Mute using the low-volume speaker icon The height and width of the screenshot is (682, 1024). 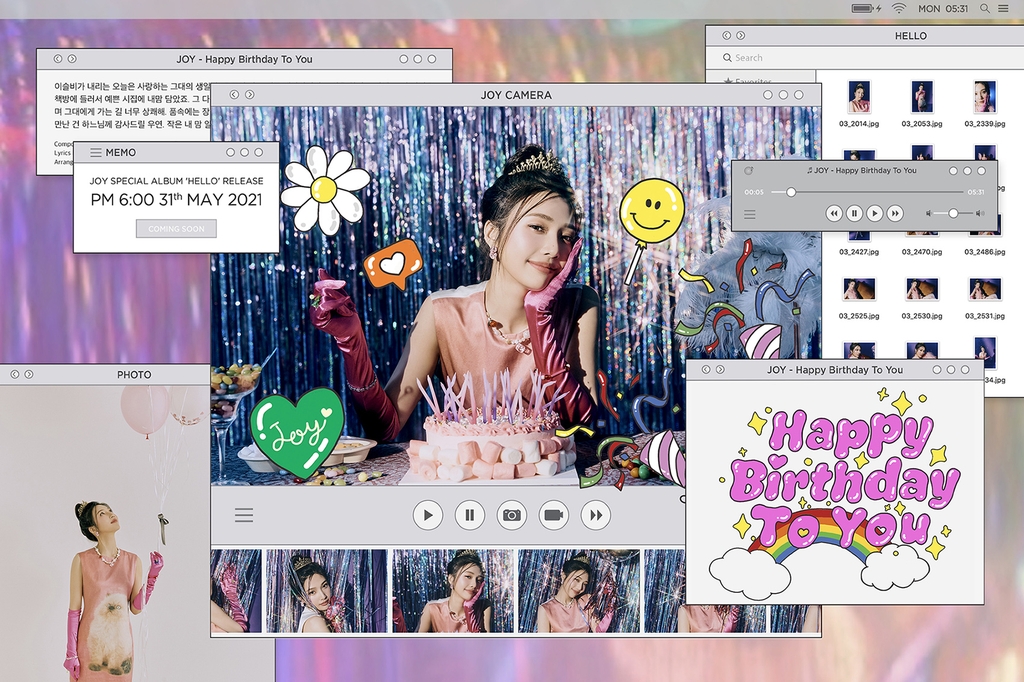[x=929, y=213]
